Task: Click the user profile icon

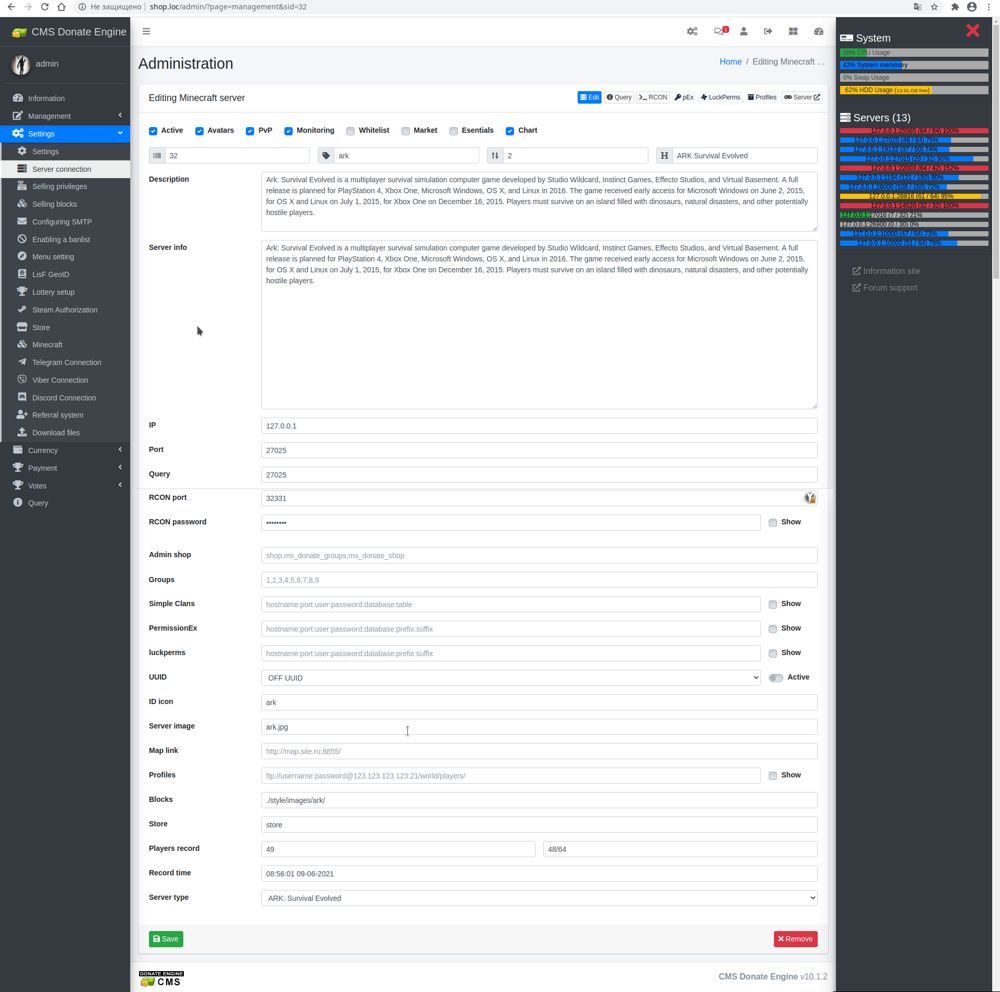Action: point(743,32)
